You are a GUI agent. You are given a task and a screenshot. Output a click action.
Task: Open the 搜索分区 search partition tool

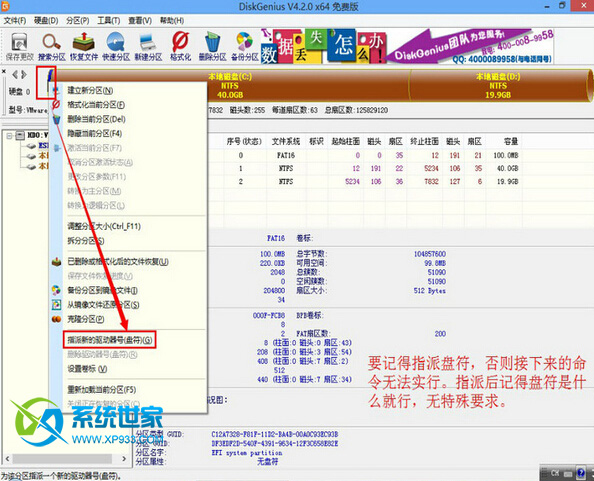click(x=52, y=46)
